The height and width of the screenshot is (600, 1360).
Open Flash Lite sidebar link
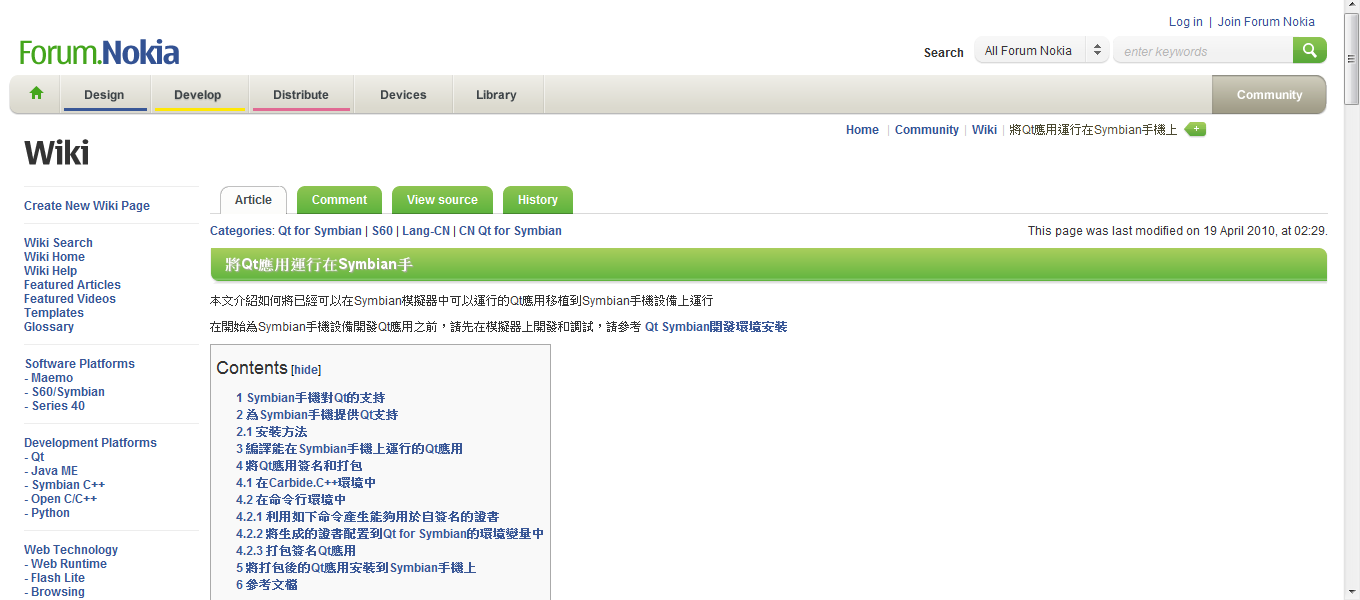58,578
